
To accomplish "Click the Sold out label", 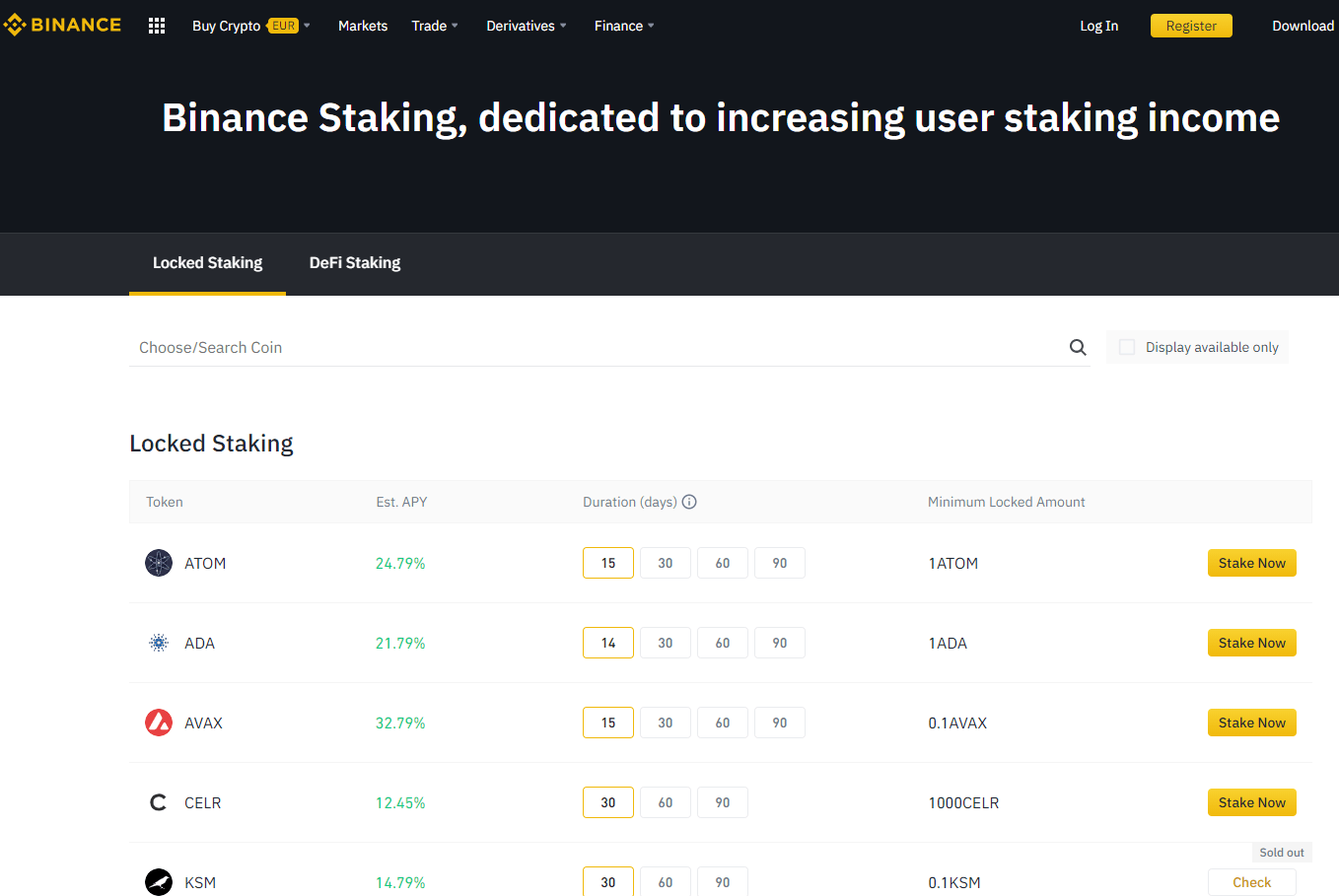I will [1282, 853].
